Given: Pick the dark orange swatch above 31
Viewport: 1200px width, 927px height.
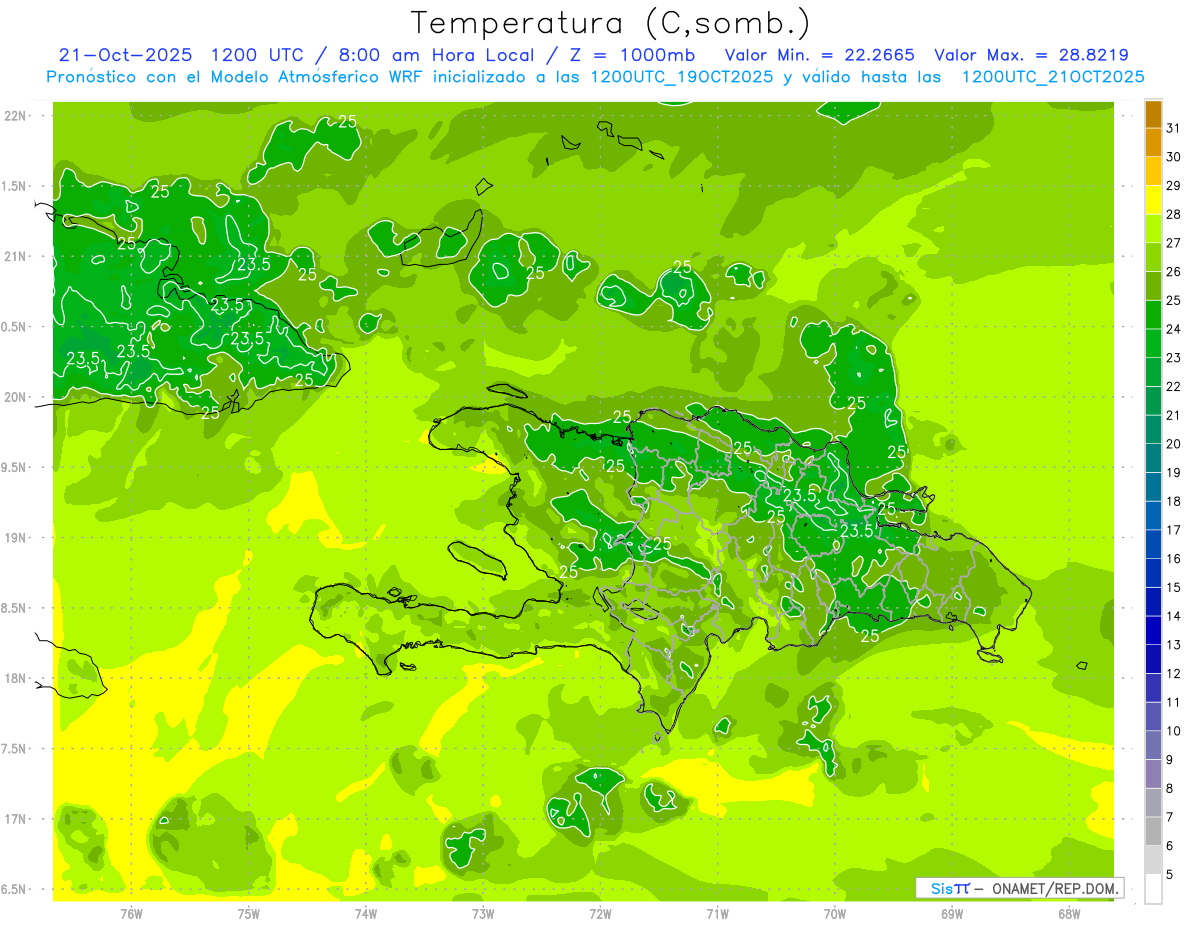Looking at the screenshot, I should 1153,114.
